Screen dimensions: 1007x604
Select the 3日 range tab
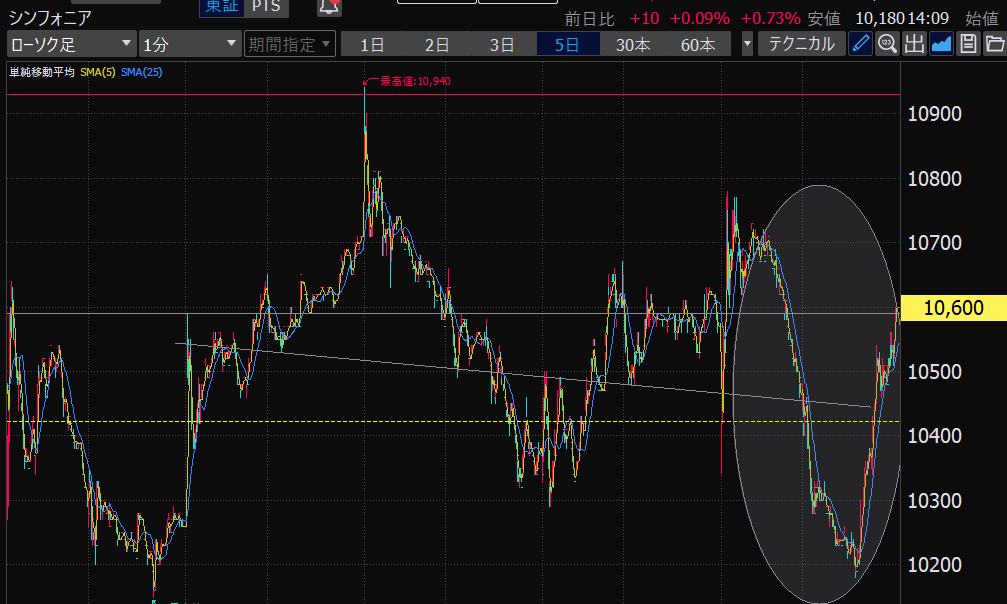(502, 44)
